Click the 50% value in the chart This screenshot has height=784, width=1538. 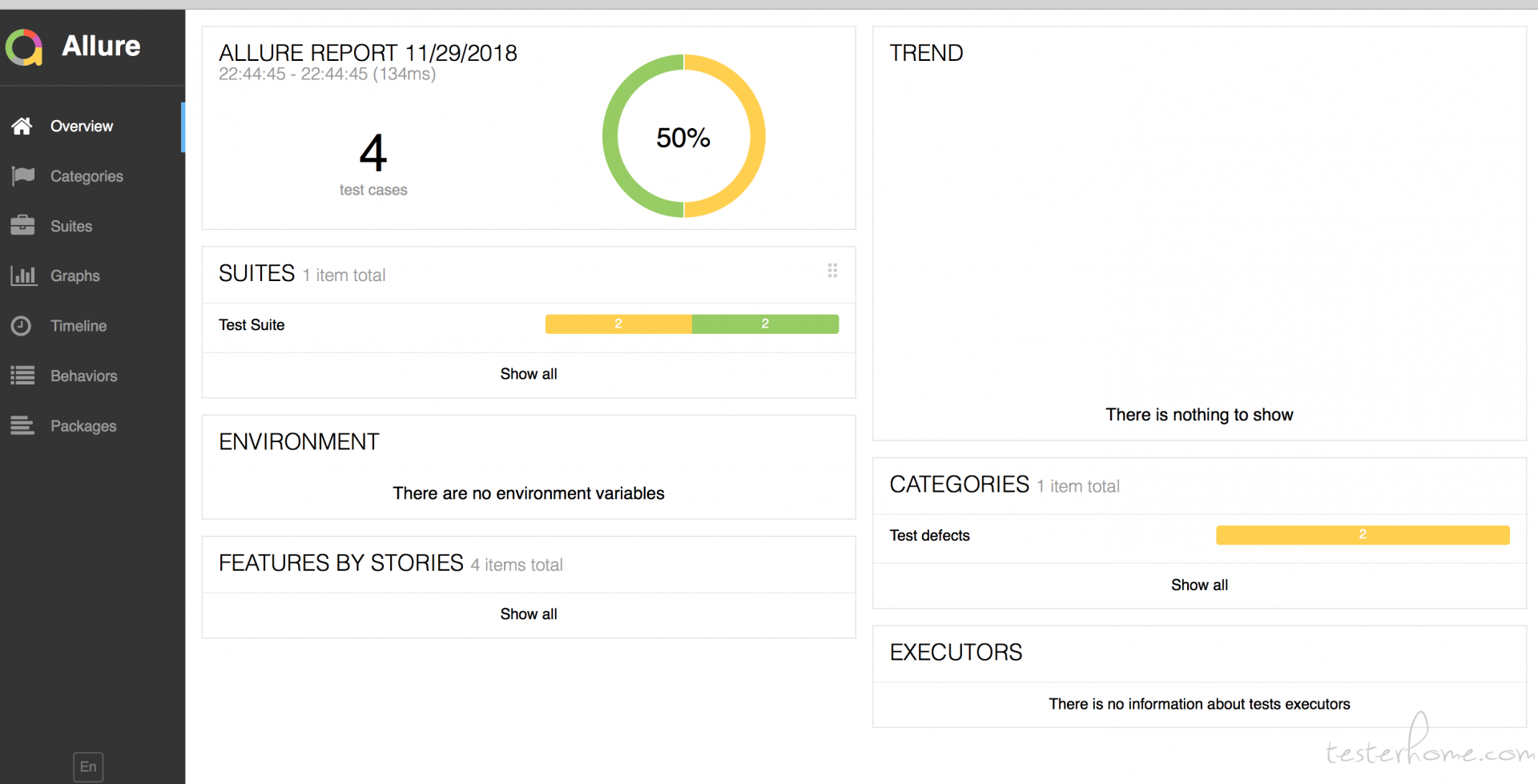[x=683, y=138]
